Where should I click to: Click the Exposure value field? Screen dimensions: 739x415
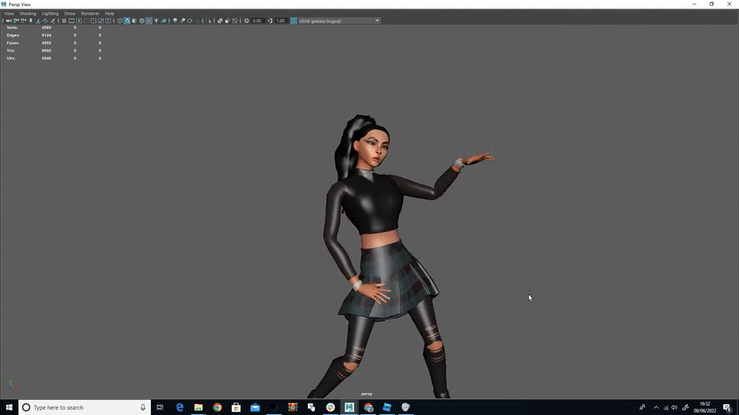(x=257, y=21)
